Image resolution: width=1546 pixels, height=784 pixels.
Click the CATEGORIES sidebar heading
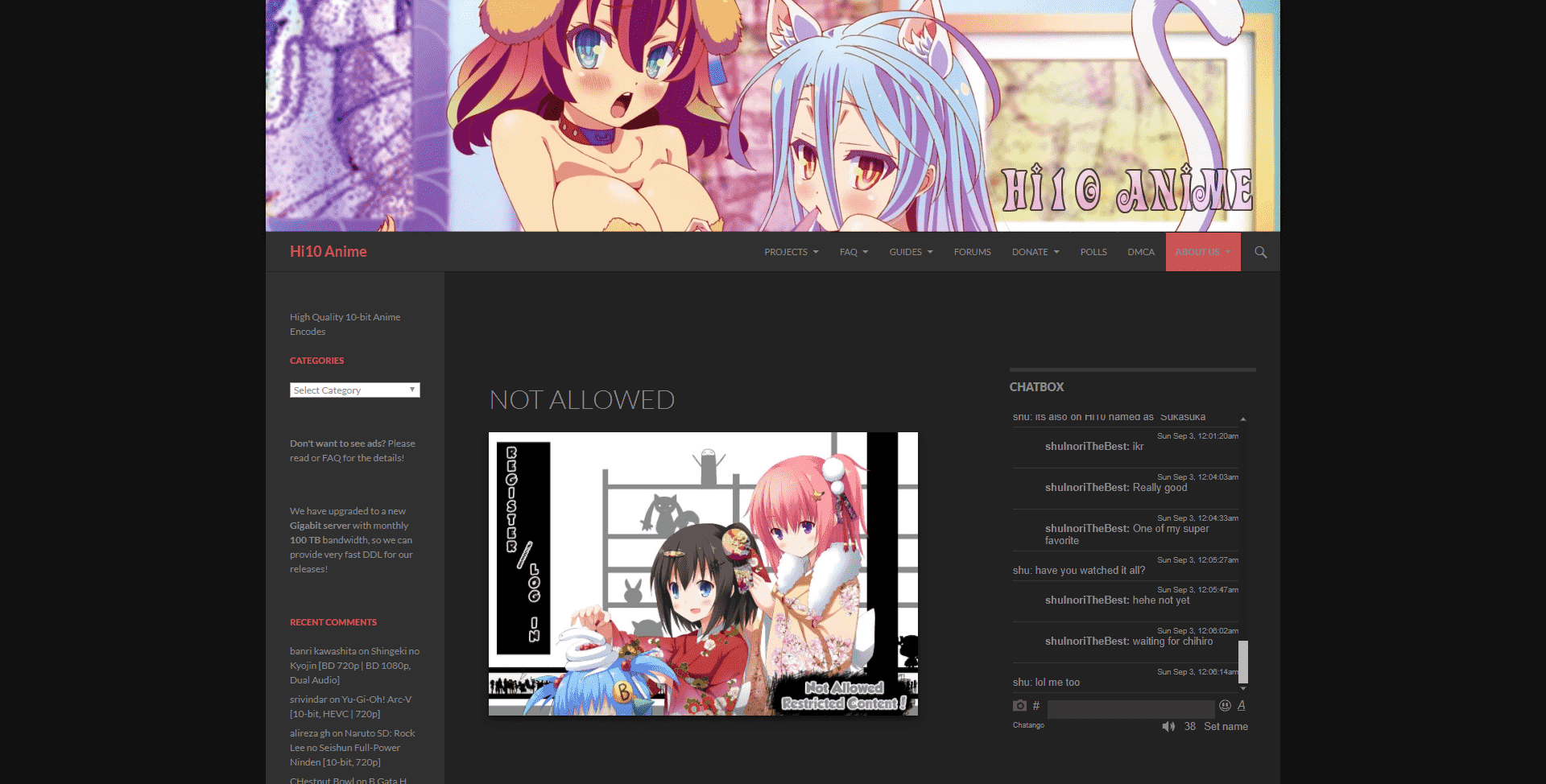316,361
